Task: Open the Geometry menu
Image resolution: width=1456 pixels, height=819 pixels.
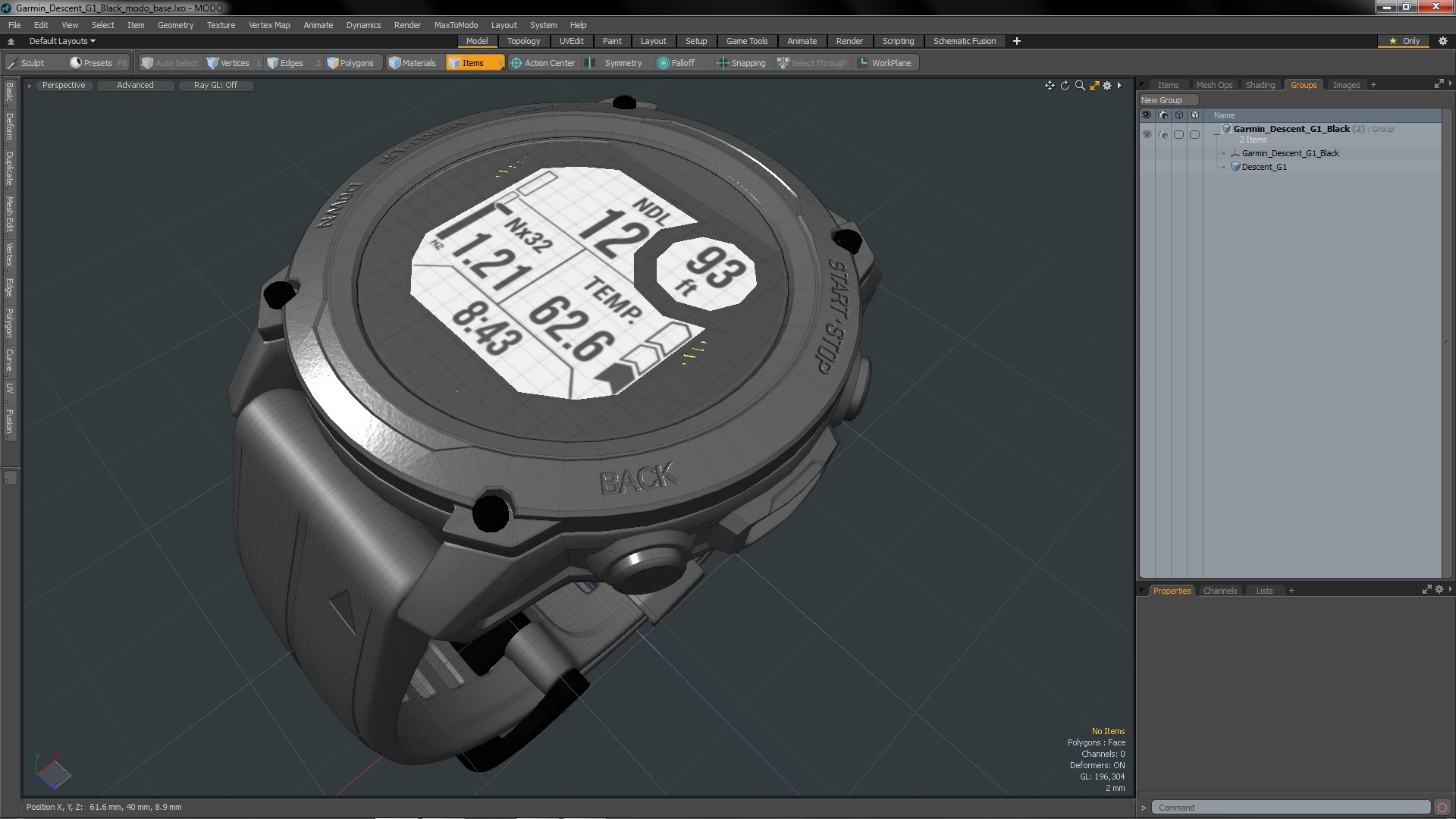Action: point(175,25)
